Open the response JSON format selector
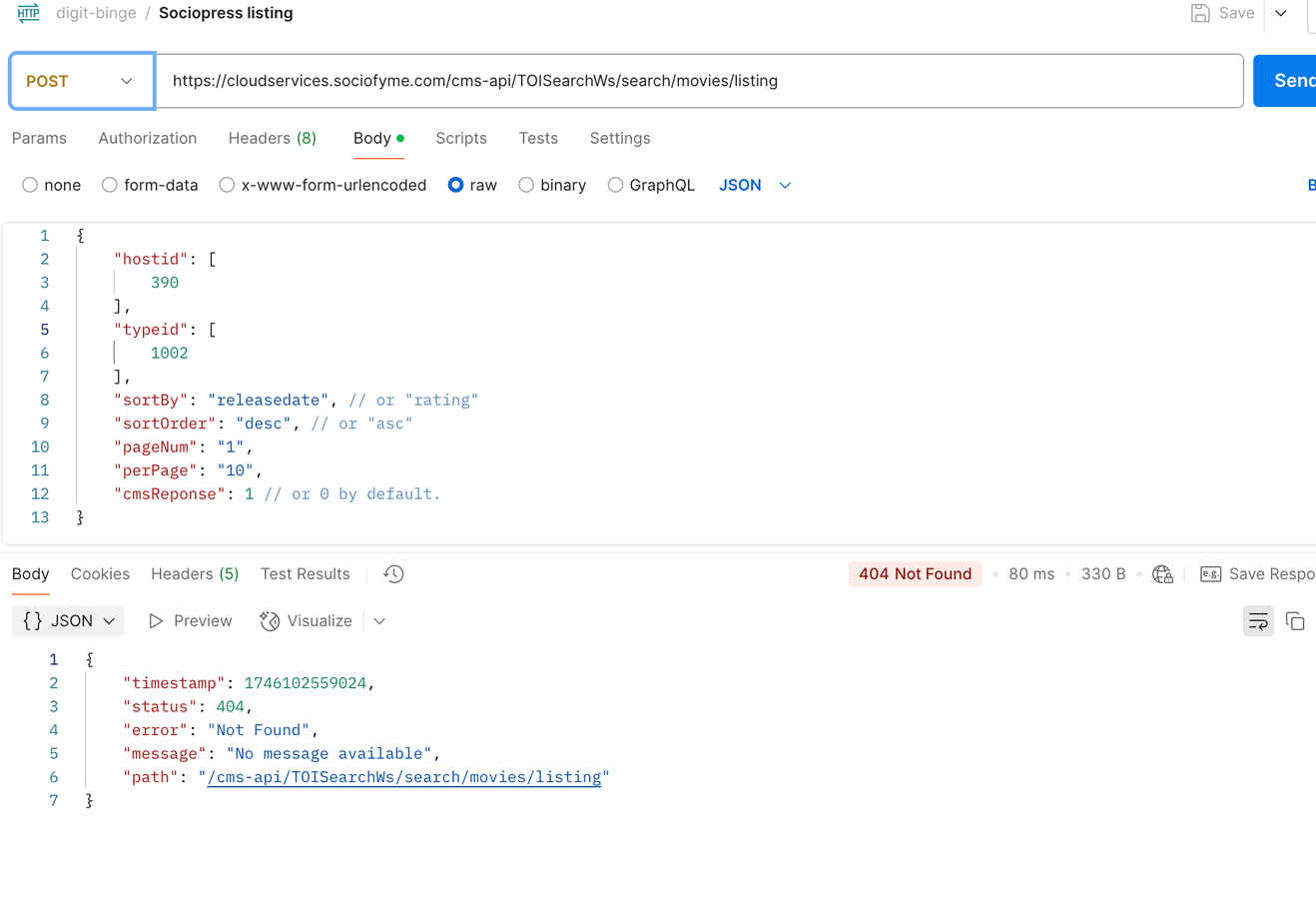Screen dimensions: 1316x899 pos(68,621)
